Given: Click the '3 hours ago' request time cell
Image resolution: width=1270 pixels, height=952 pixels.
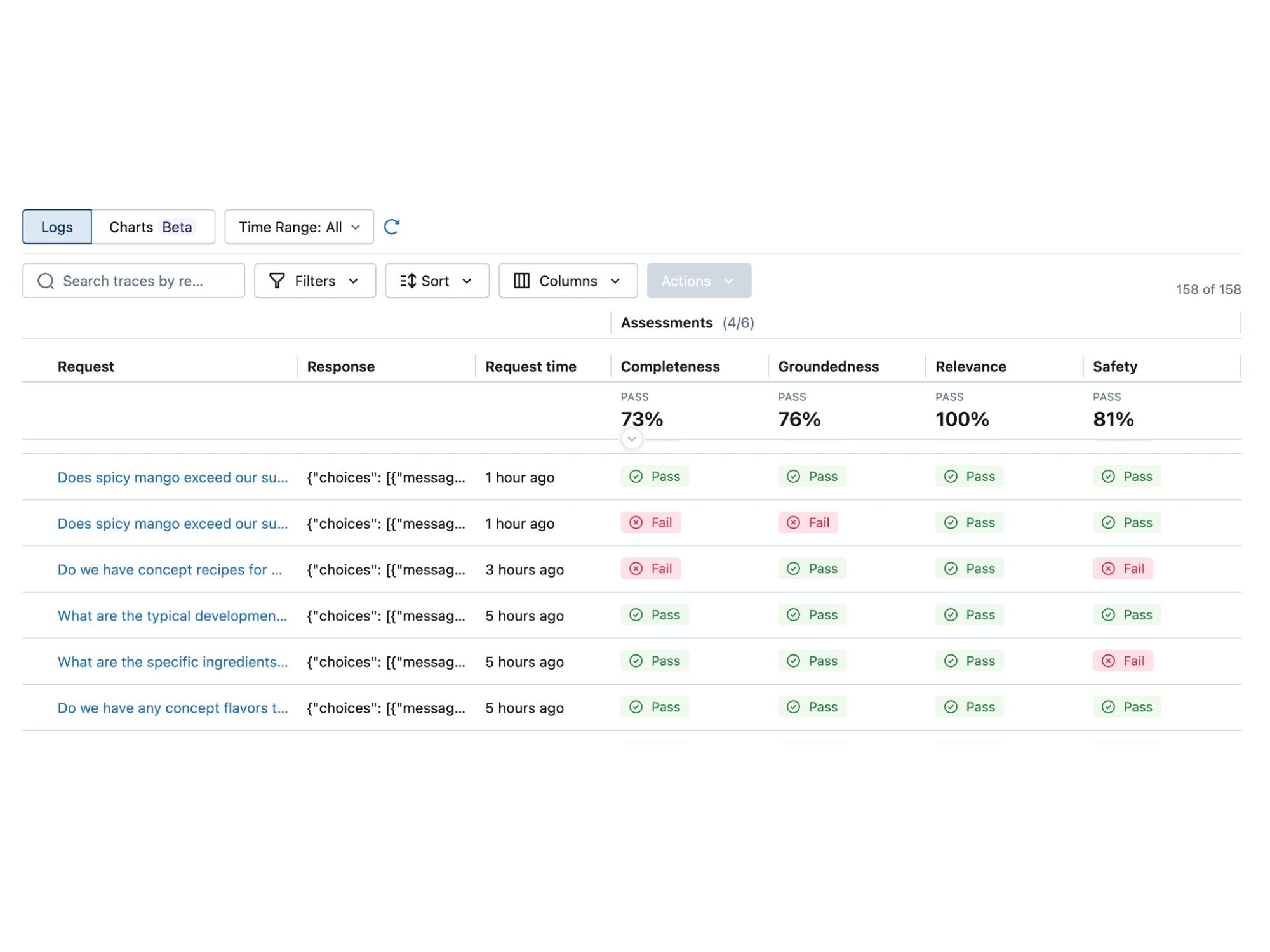Looking at the screenshot, I should point(525,569).
